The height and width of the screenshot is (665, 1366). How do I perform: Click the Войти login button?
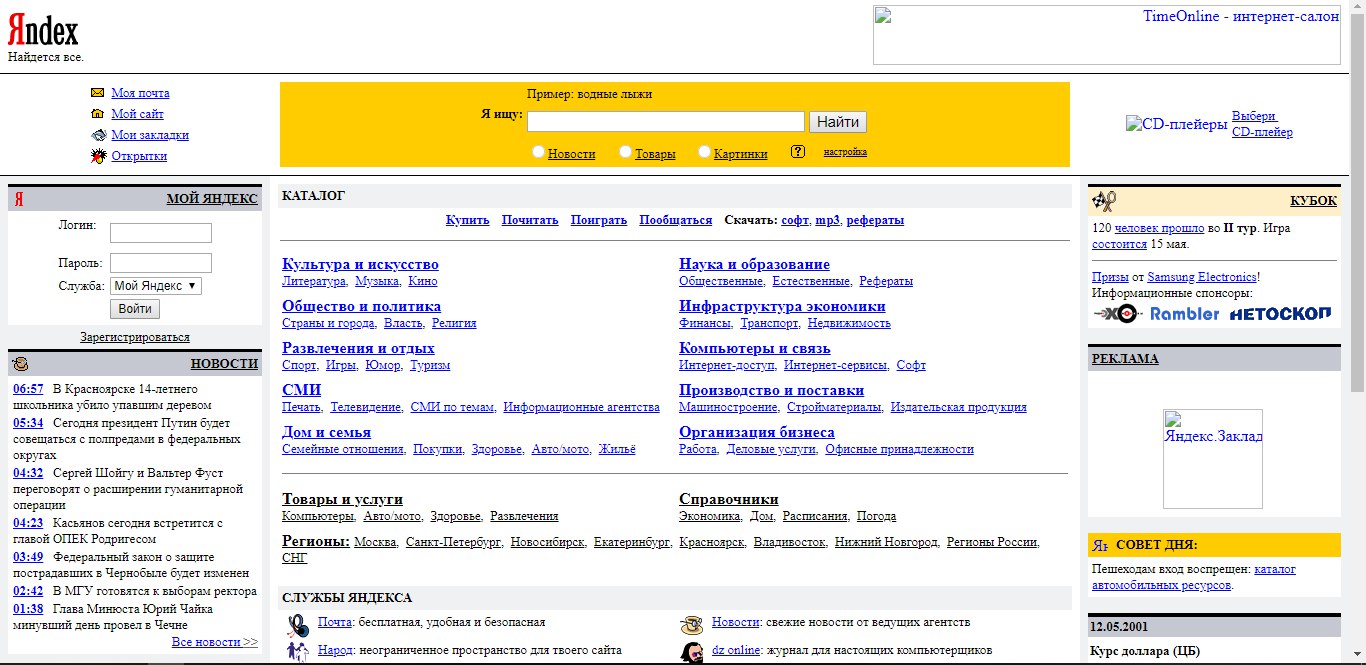pyautogui.click(x=135, y=309)
